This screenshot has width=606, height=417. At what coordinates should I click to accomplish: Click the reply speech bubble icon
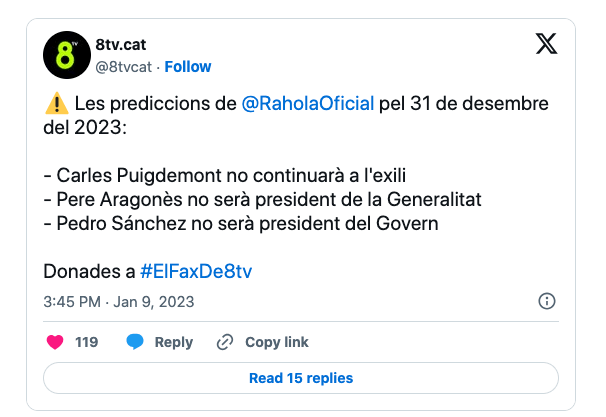(x=135, y=342)
